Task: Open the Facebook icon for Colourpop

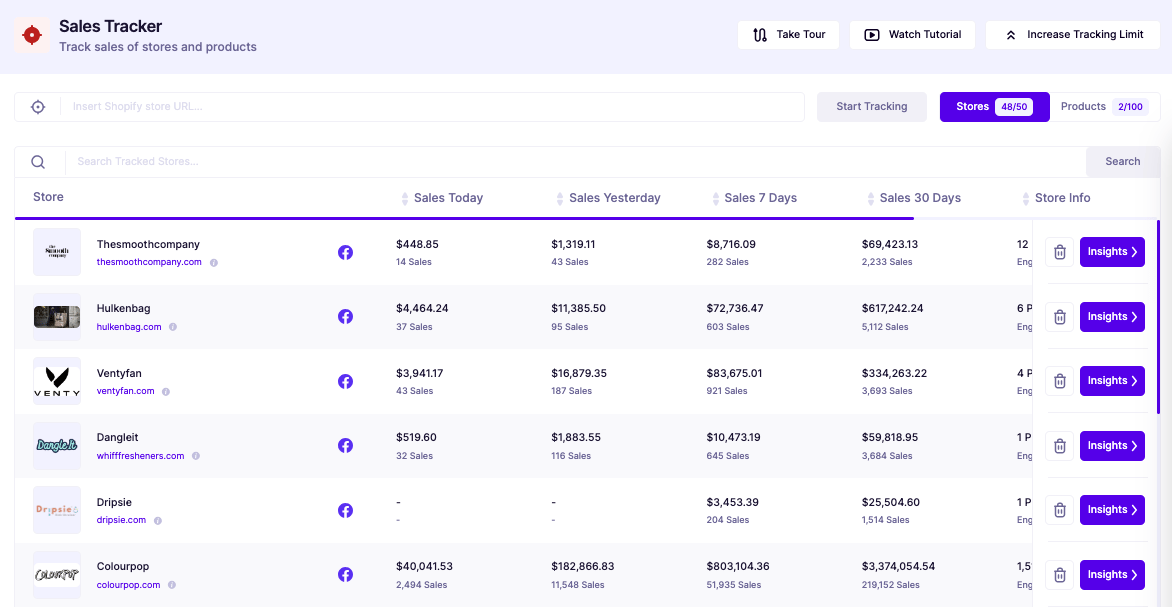Action: 345,575
